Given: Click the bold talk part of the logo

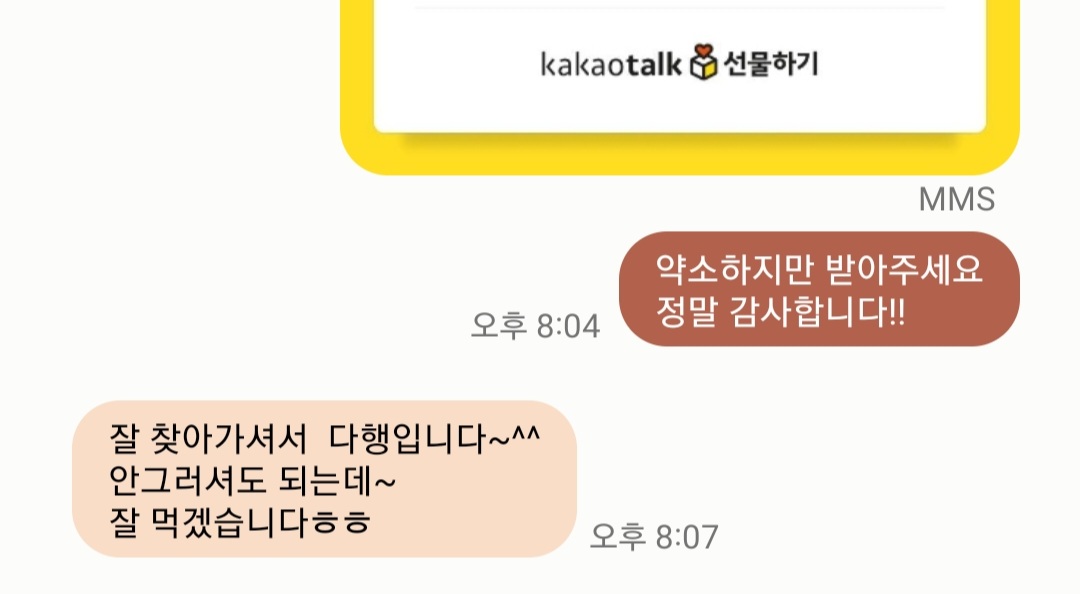Looking at the screenshot, I should coord(654,63).
